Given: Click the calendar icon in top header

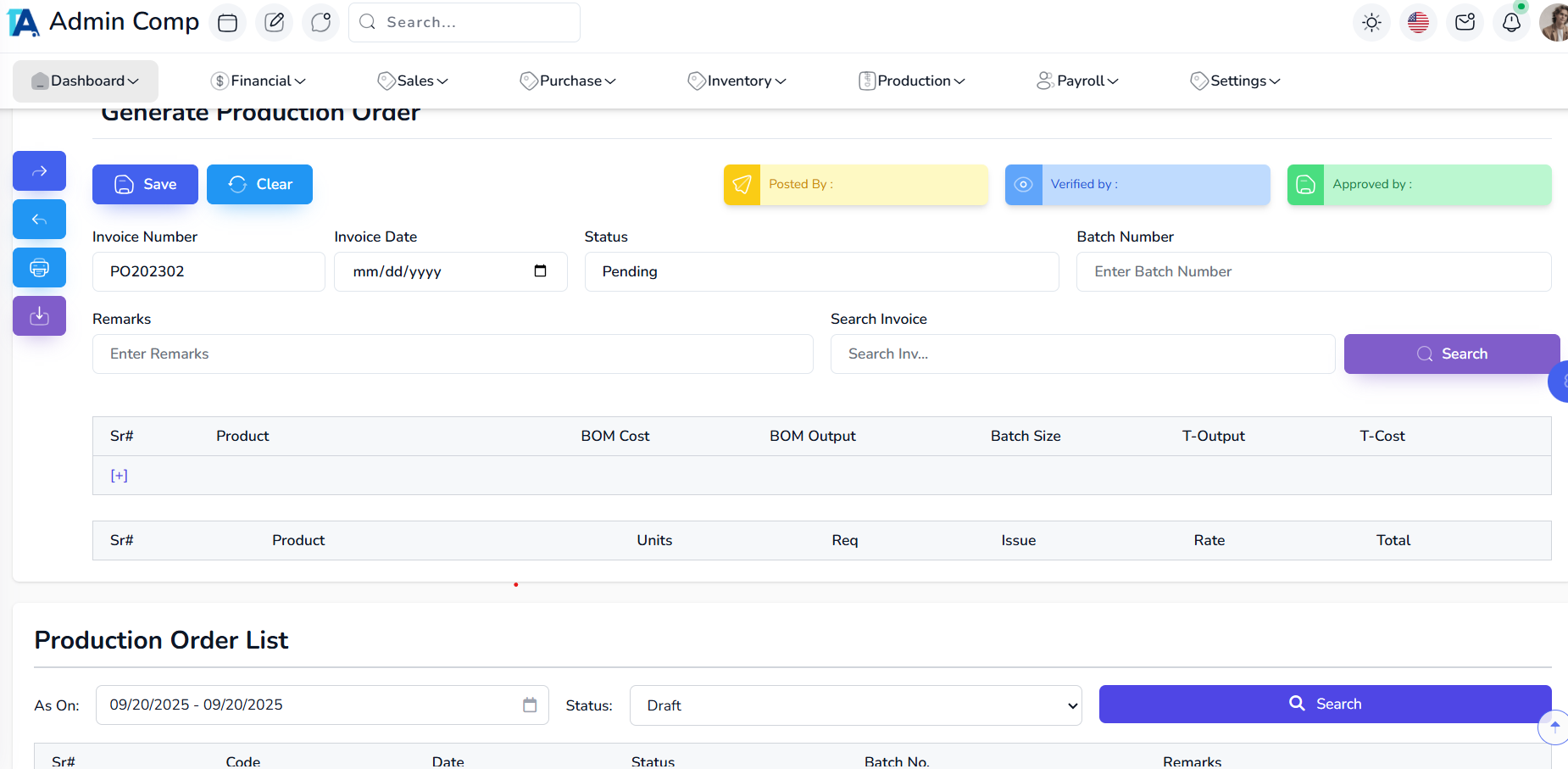Looking at the screenshot, I should (x=227, y=22).
